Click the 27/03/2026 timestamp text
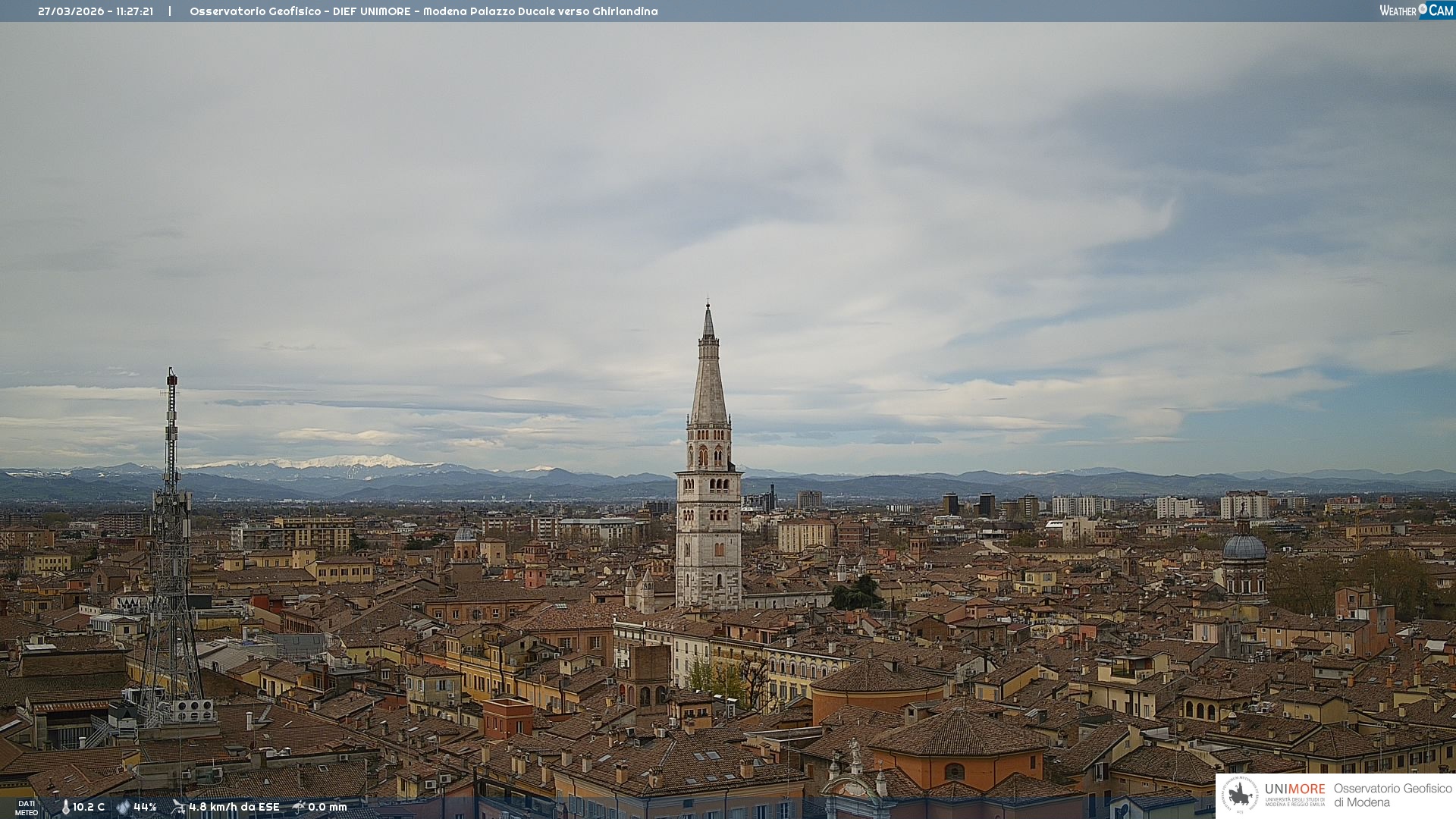This screenshot has width=1456, height=819. point(96,11)
